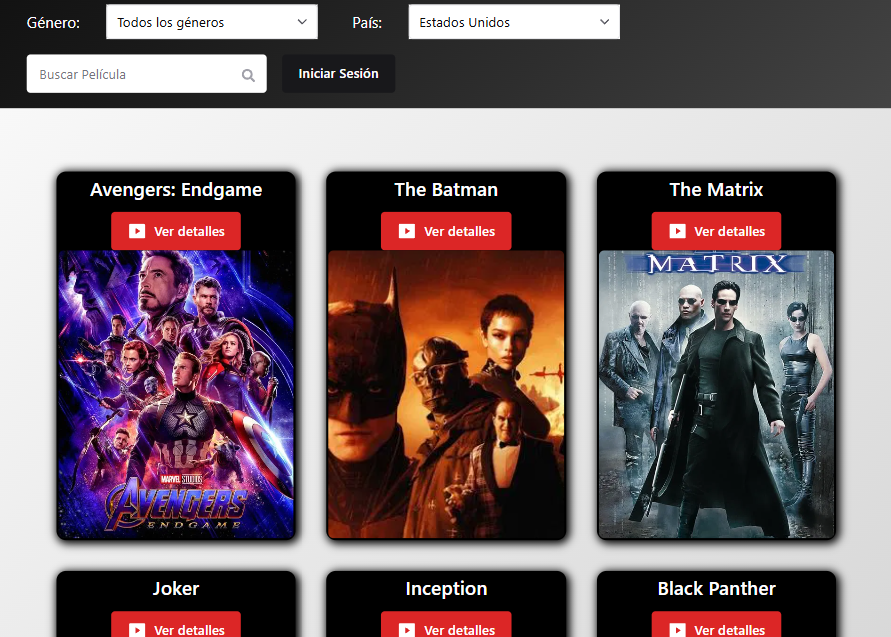
Task: Click play icon on Black Panther button
Action: click(x=677, y=629)
